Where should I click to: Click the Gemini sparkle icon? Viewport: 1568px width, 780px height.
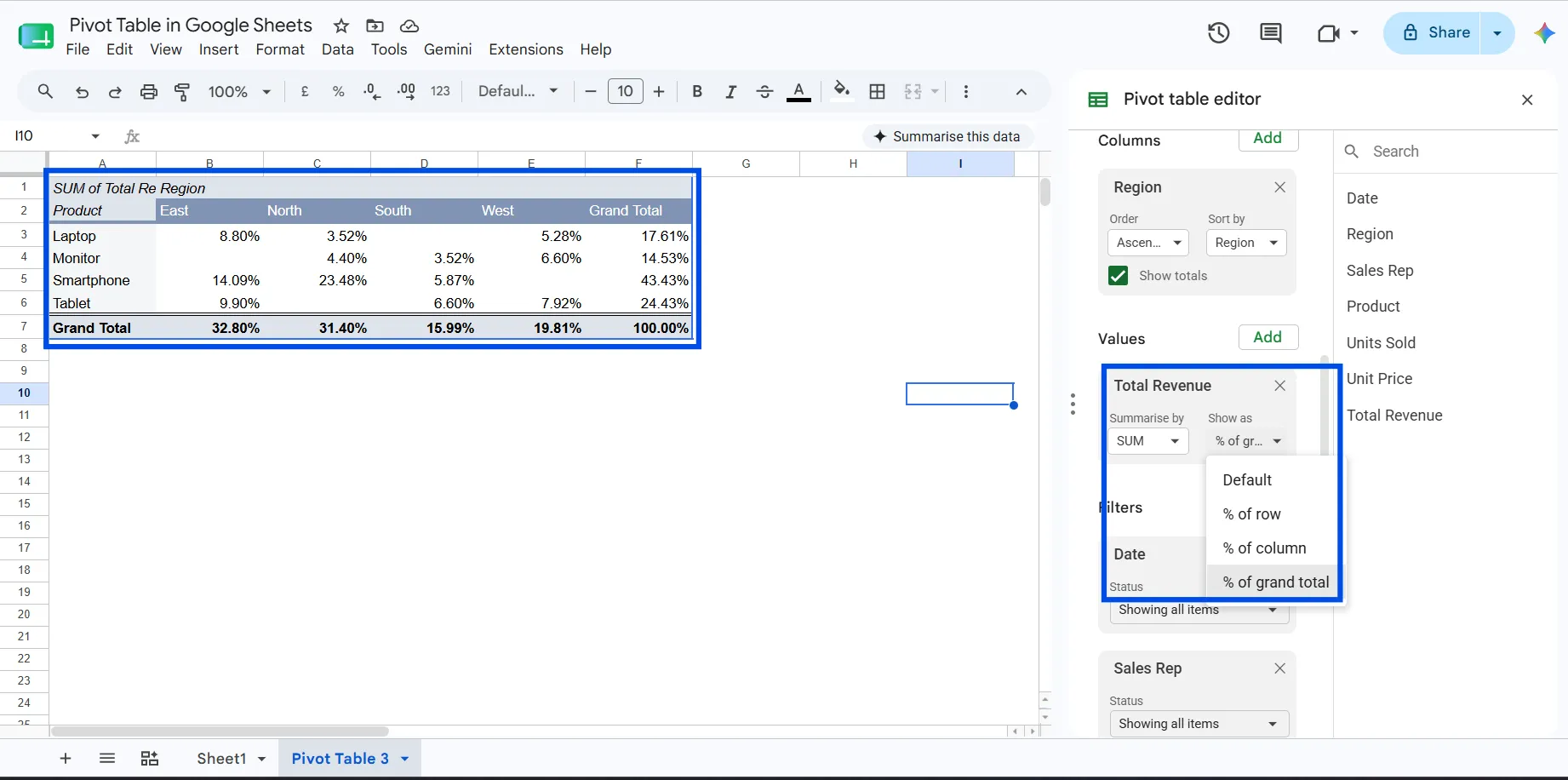click(x=1544, y=33)
